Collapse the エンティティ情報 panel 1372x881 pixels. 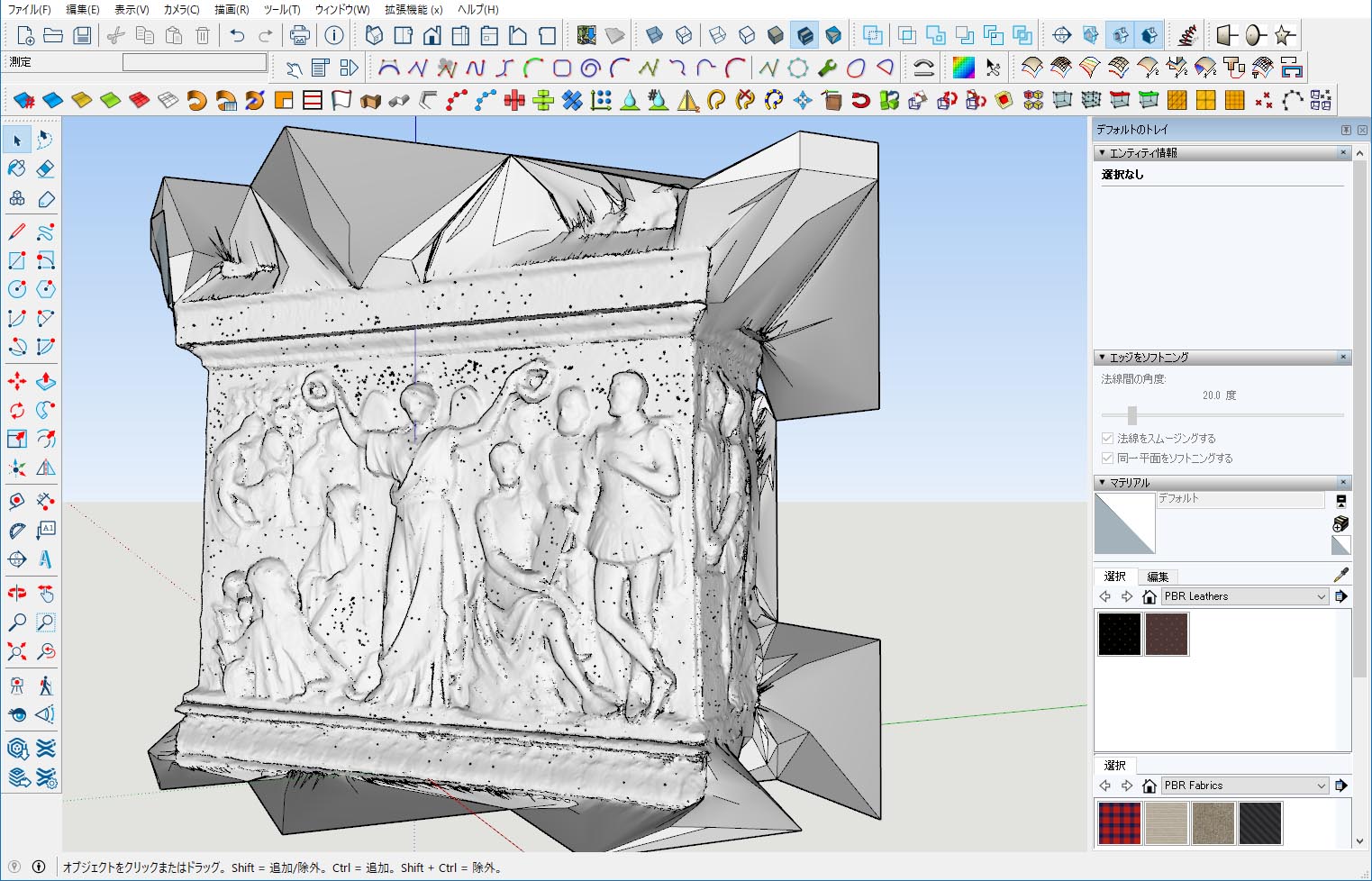point(1102,153)
